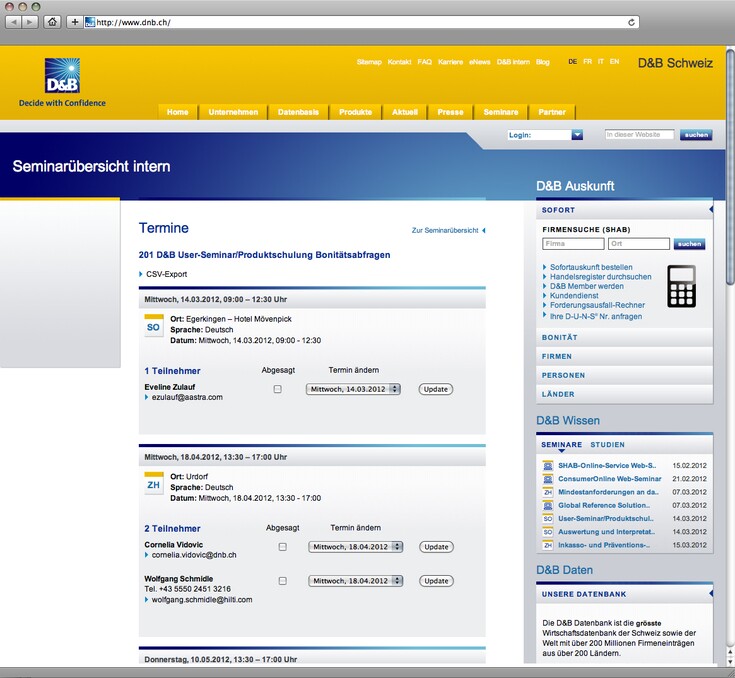Click Update button for Wolfgang Schmidle
Viewport: 735px width, 678px height.
[x=436, y=581]
